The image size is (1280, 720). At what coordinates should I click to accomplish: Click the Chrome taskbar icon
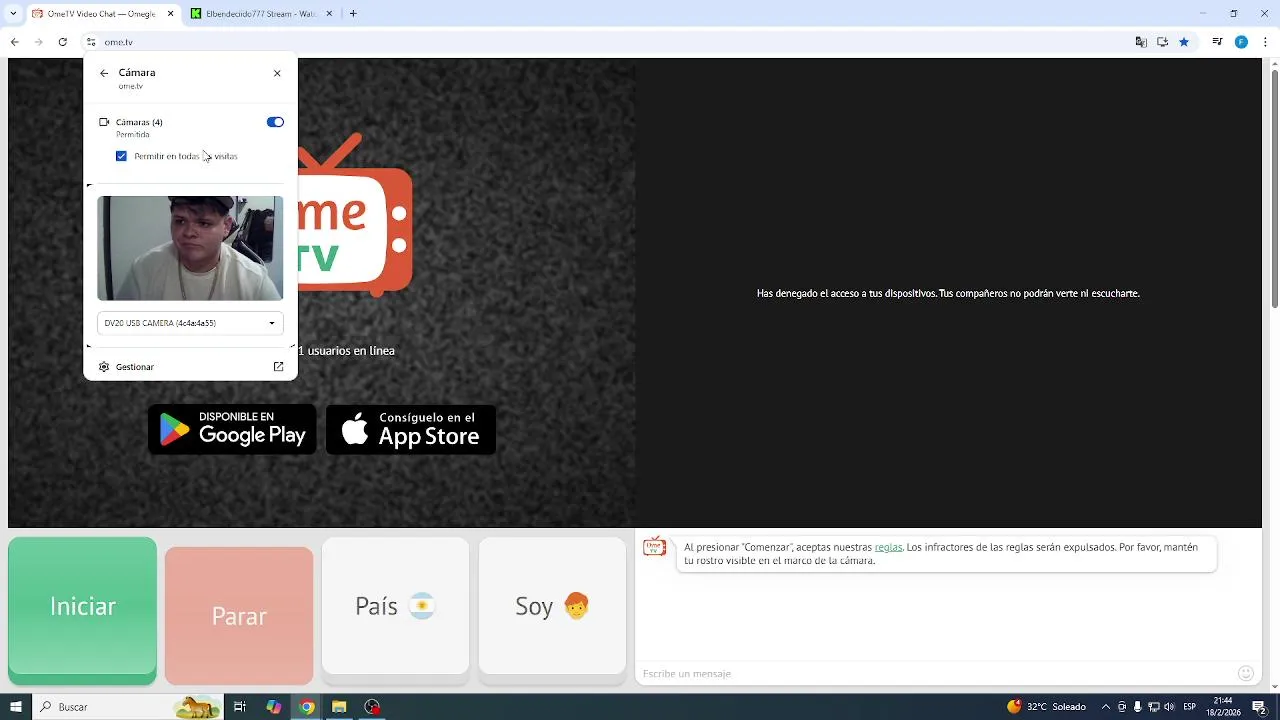(307, 707)
